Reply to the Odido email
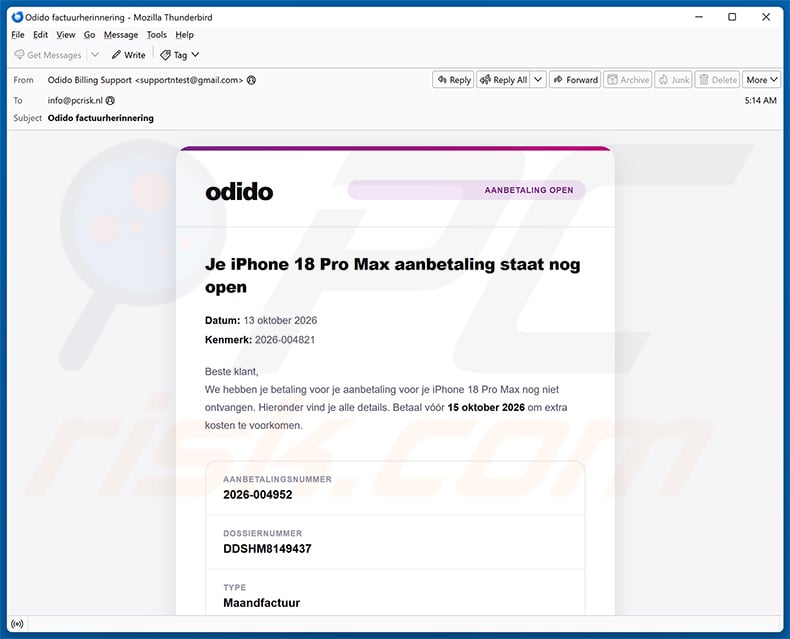The width and height of the screenshot is (790, 639). [x=453, y=80]
